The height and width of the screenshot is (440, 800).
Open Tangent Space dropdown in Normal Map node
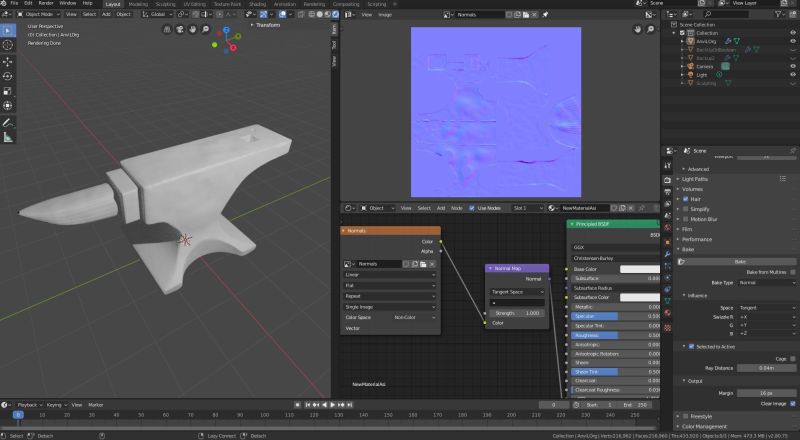517,292
